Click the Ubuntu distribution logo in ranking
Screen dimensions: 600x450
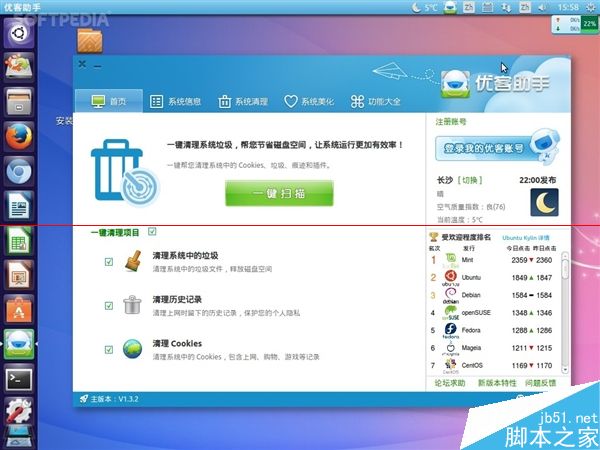pos(451,278)
